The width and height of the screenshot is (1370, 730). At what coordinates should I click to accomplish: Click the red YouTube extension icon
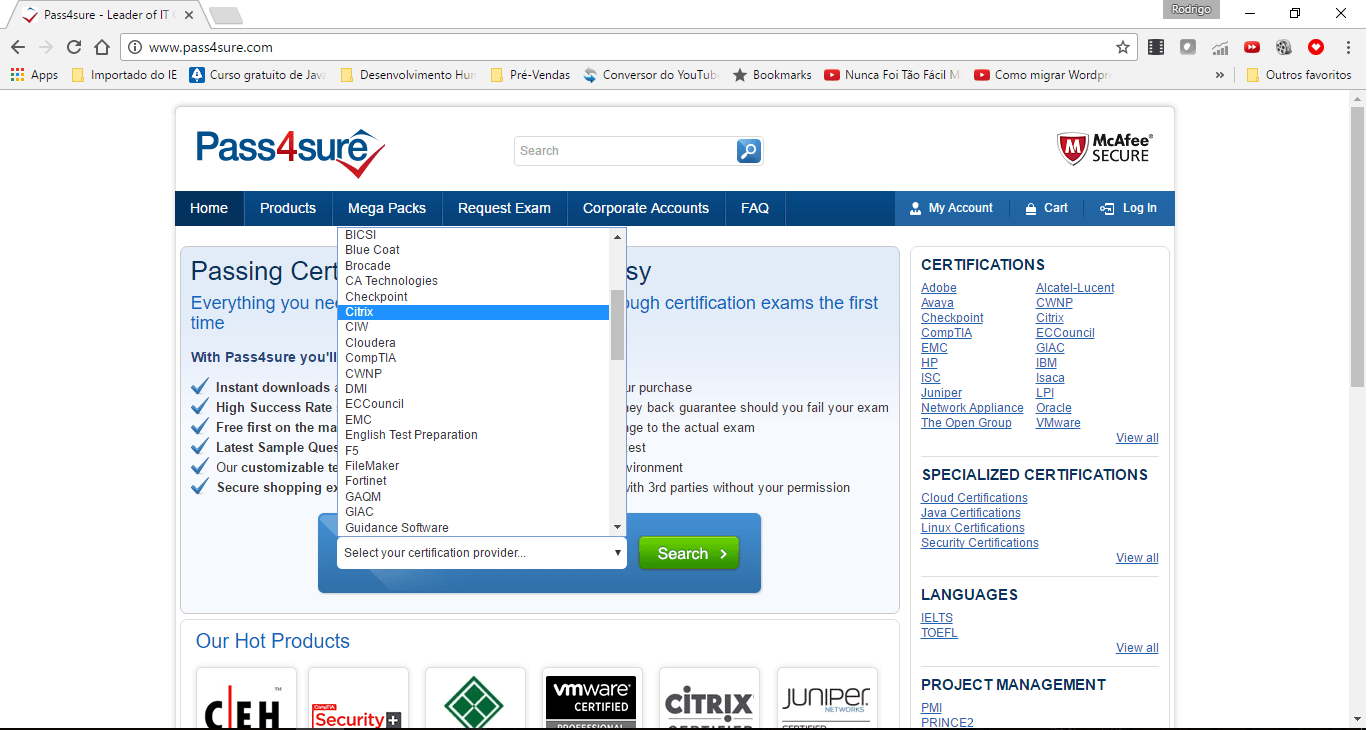1252,47
